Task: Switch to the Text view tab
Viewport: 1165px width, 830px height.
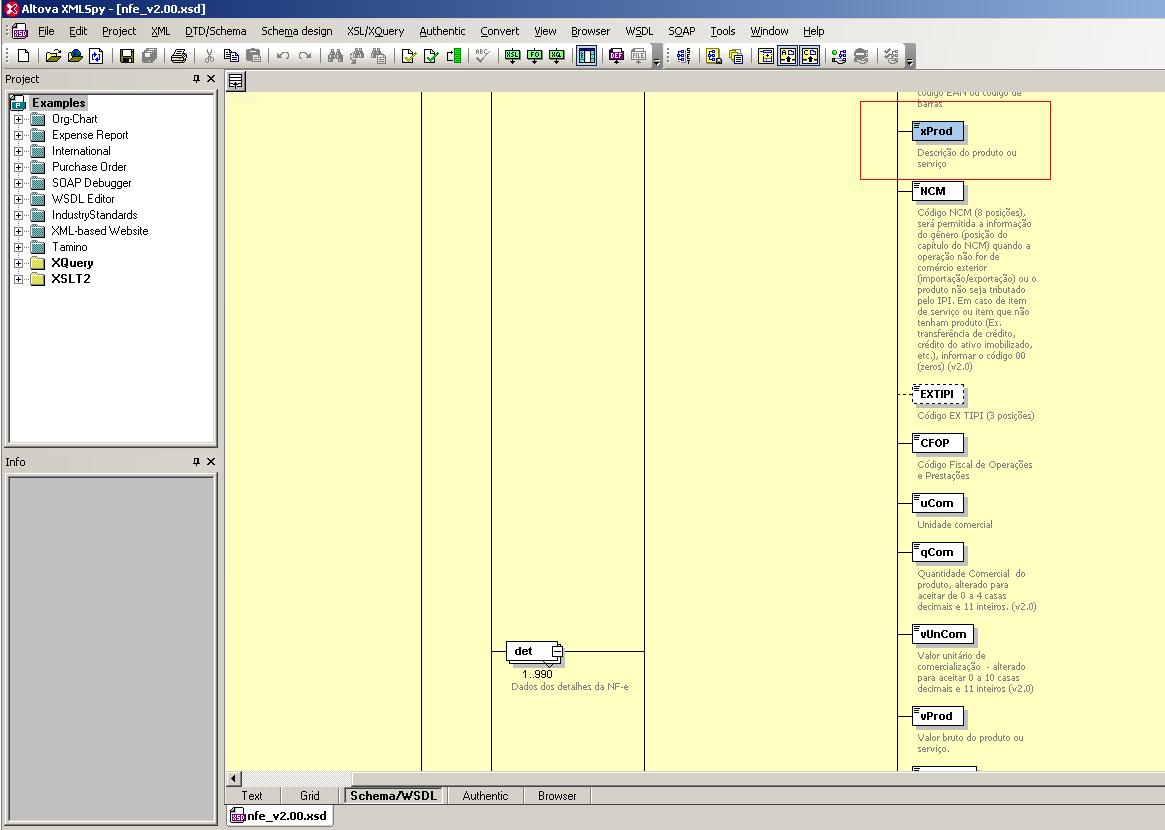Action: tap(252, 796)
